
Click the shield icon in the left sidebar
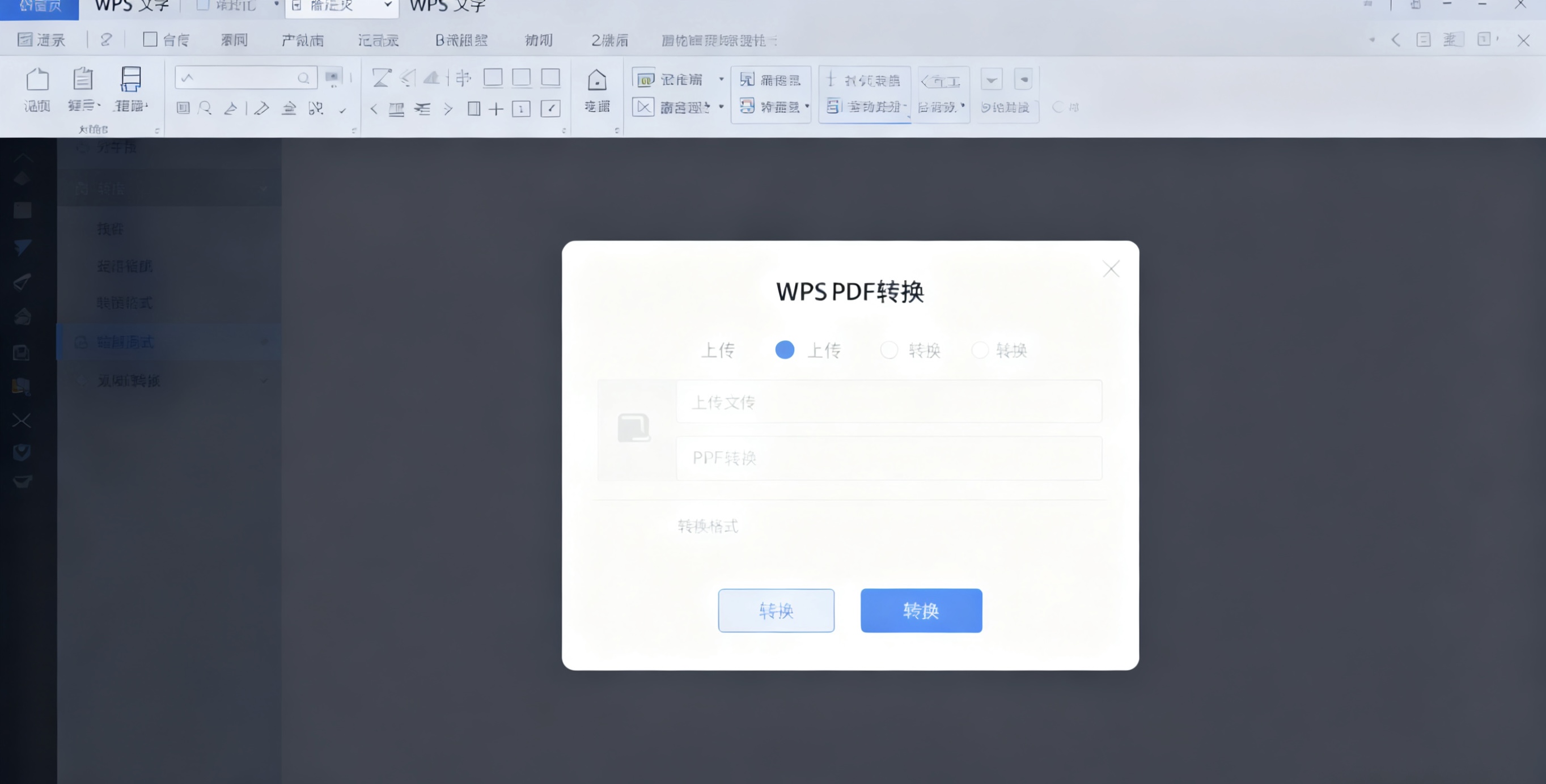coord(22,452)
